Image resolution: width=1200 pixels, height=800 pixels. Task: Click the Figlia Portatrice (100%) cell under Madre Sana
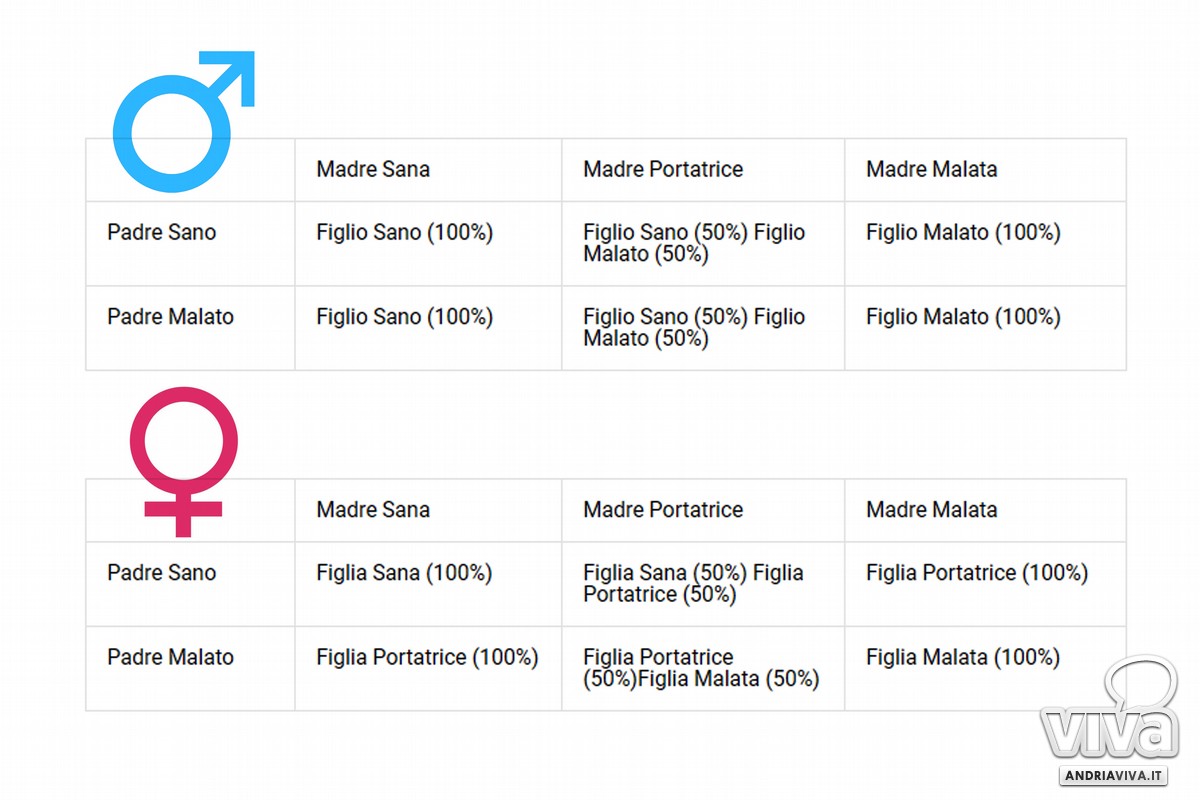pyautogui.click(x=427, y=657)
